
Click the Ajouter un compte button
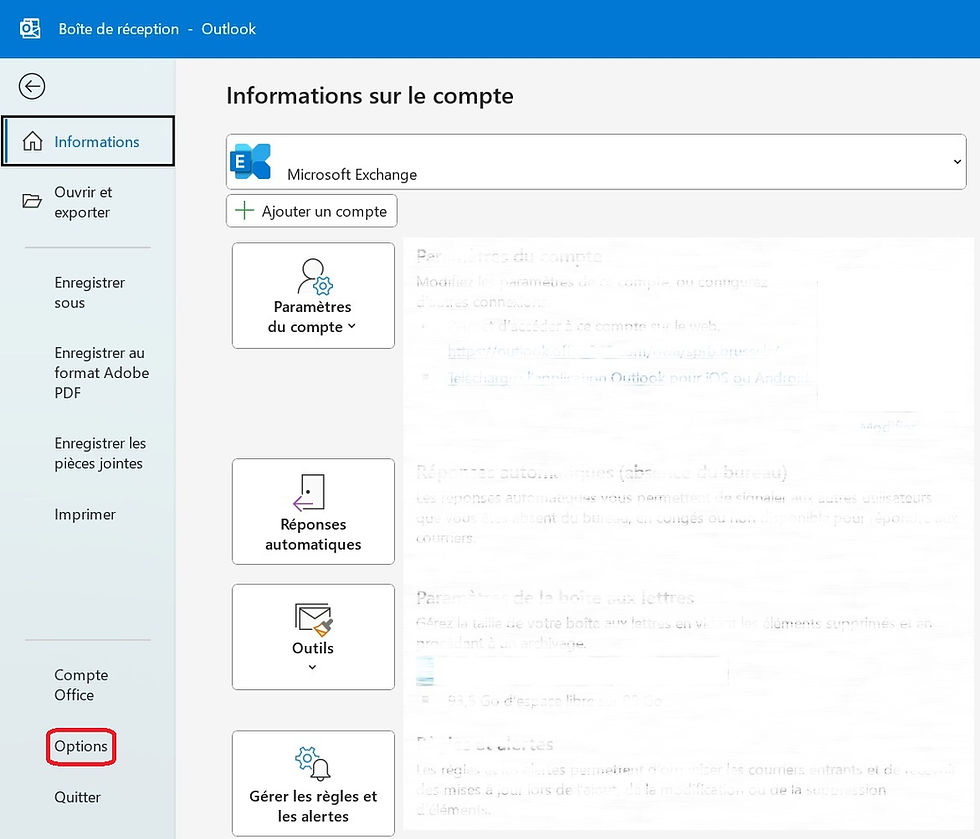pos(311,211)
